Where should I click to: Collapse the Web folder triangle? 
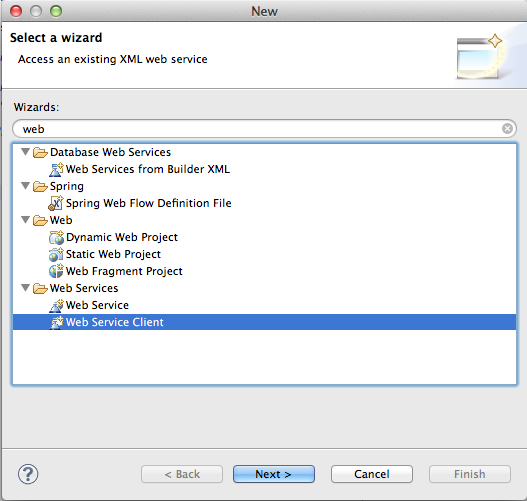(x=26, y=220)
